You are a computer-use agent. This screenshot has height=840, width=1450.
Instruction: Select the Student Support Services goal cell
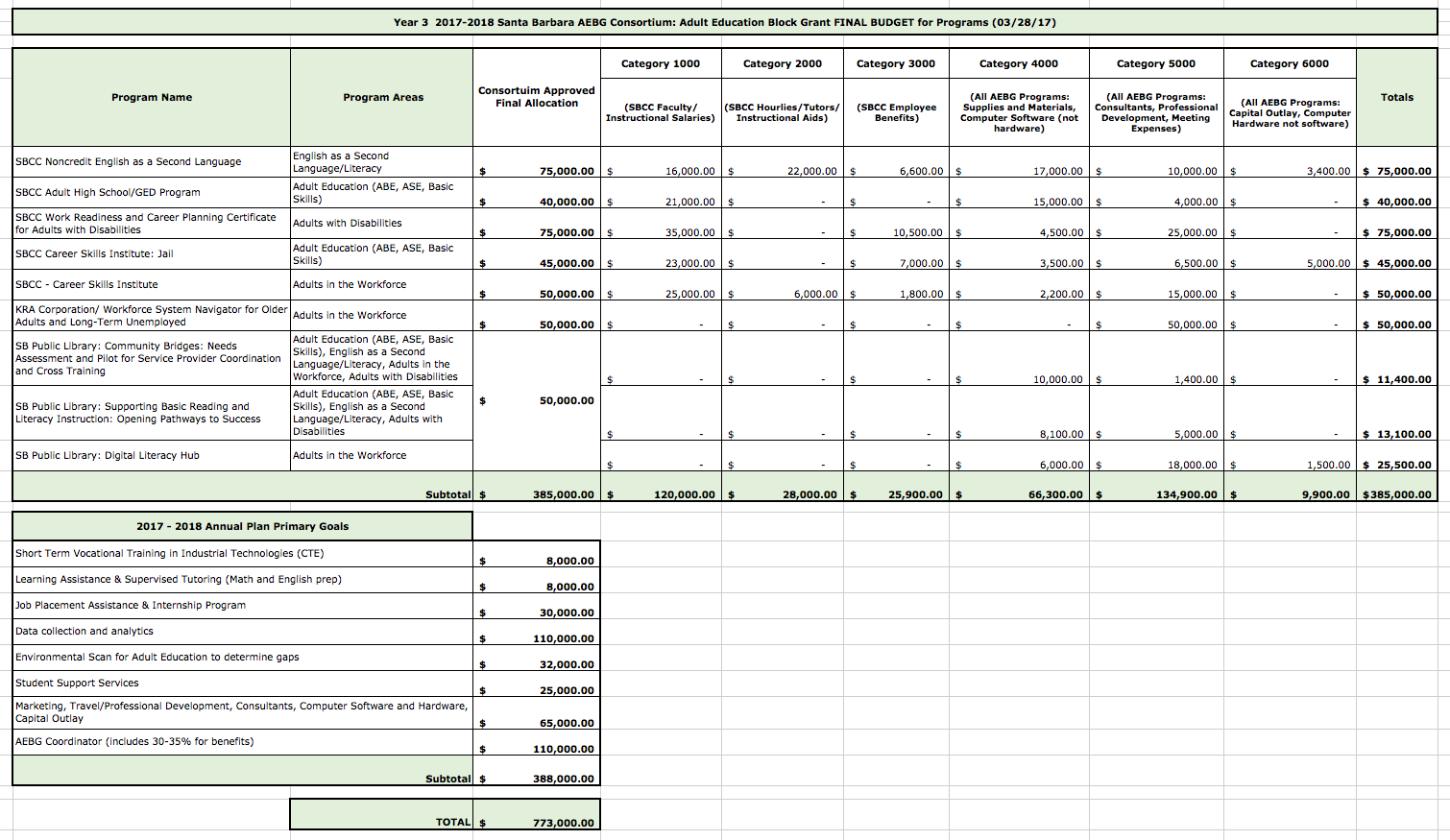click(77, 683)
